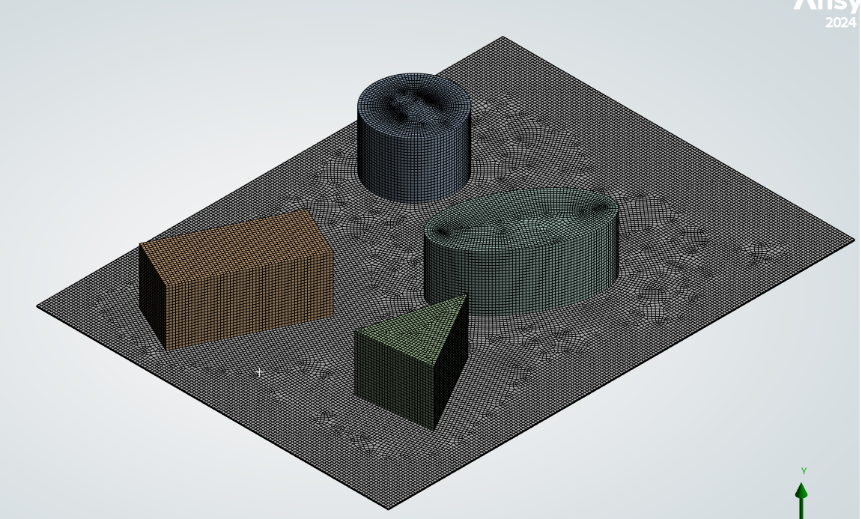
Task: Click the green Y-axis arrow of the triad
Action: pos(801,495)
